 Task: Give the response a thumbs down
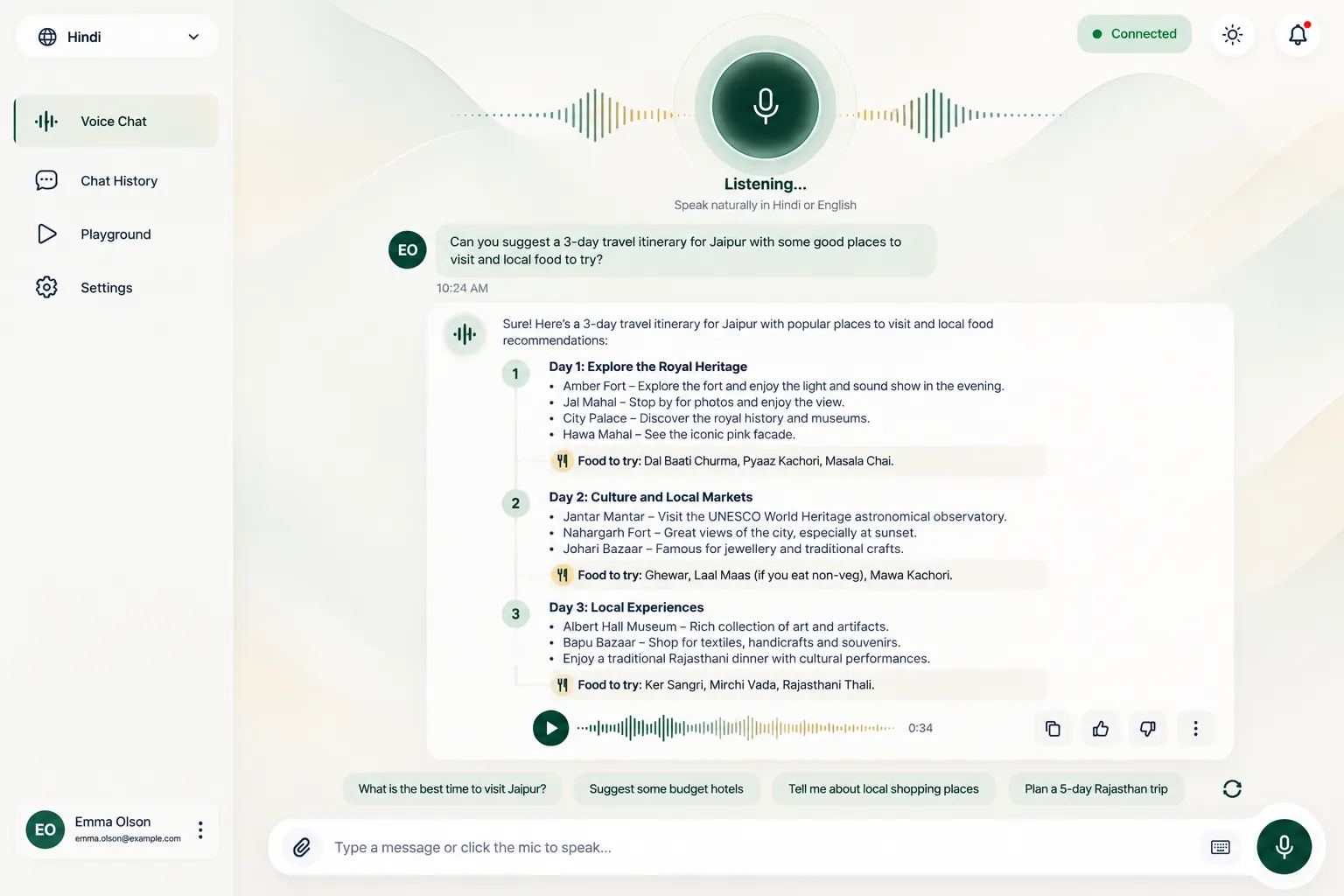click(x=1147, y=728)
